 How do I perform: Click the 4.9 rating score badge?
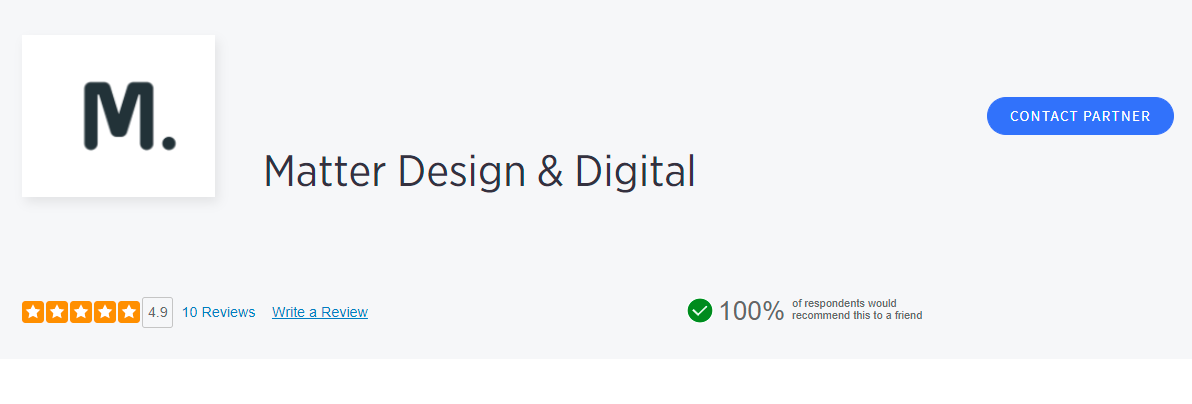(157, 312)
